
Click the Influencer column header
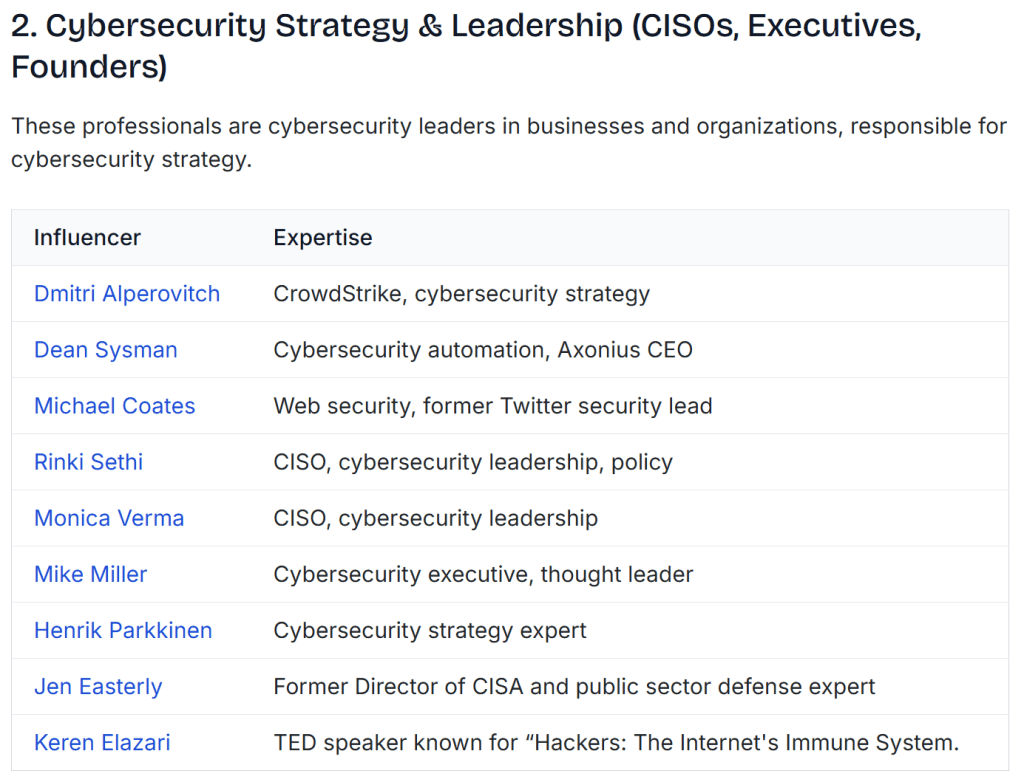point(87,238)
